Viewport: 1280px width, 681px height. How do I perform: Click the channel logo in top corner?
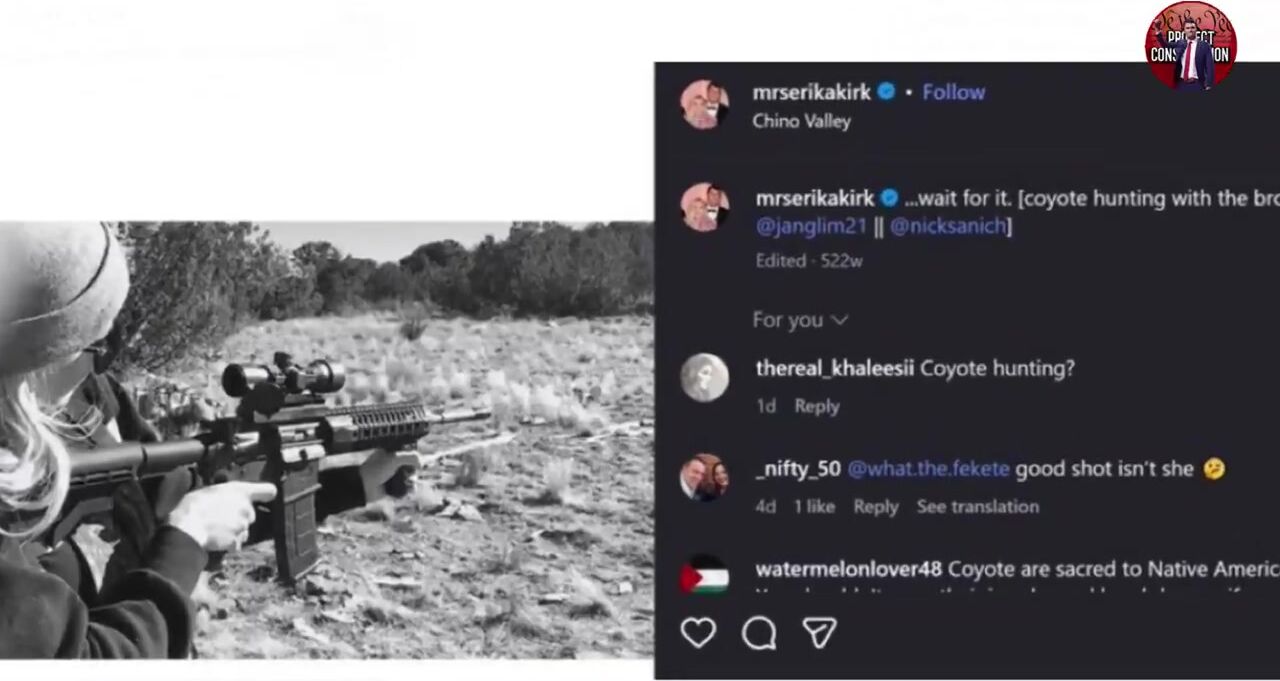[x=1190, y=46]
